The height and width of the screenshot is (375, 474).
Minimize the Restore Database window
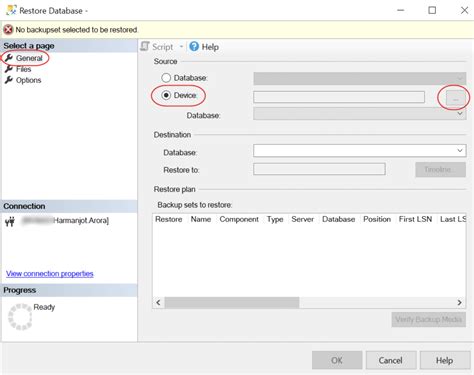pyautogui.click(x=401, y=10)
